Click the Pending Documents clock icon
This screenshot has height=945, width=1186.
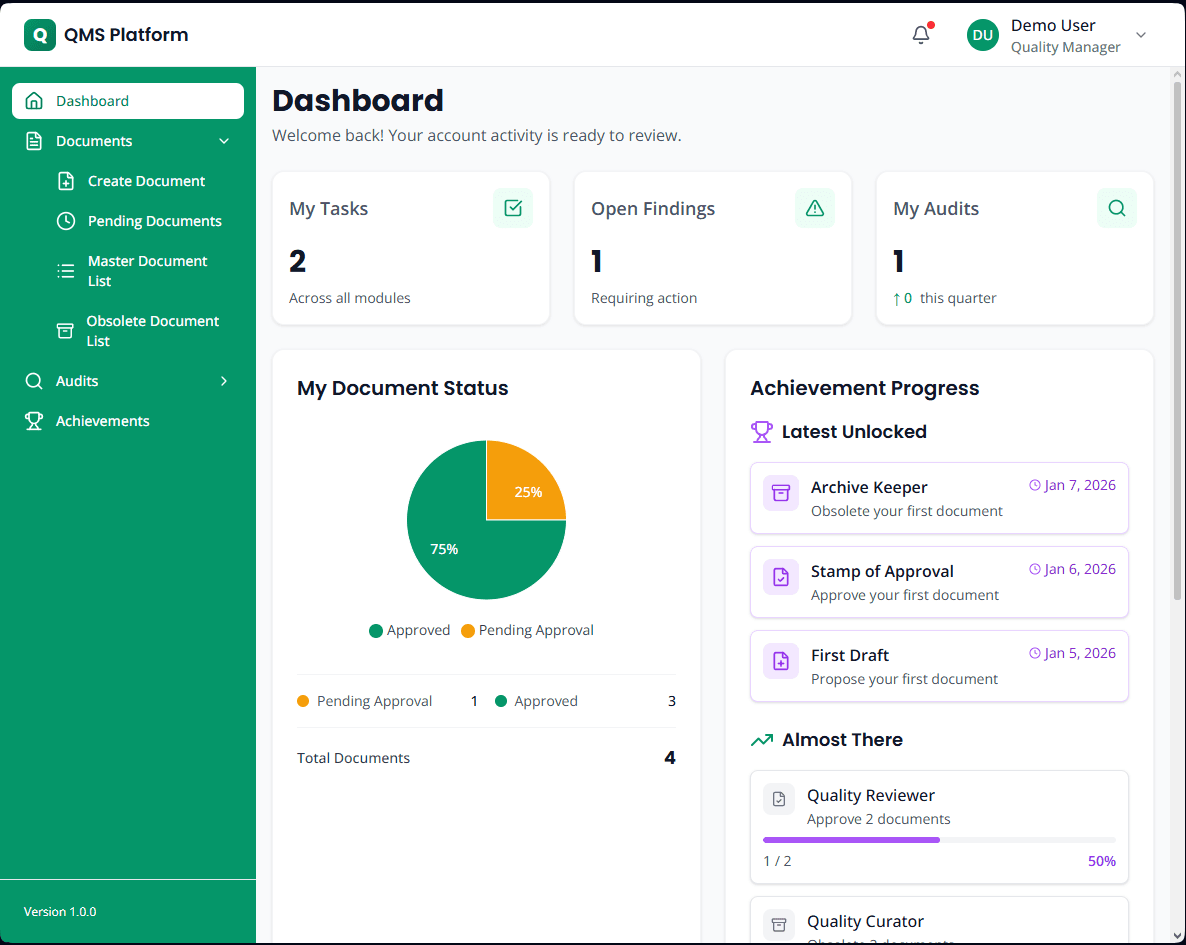pyautogui.click(x=66, y=221)
